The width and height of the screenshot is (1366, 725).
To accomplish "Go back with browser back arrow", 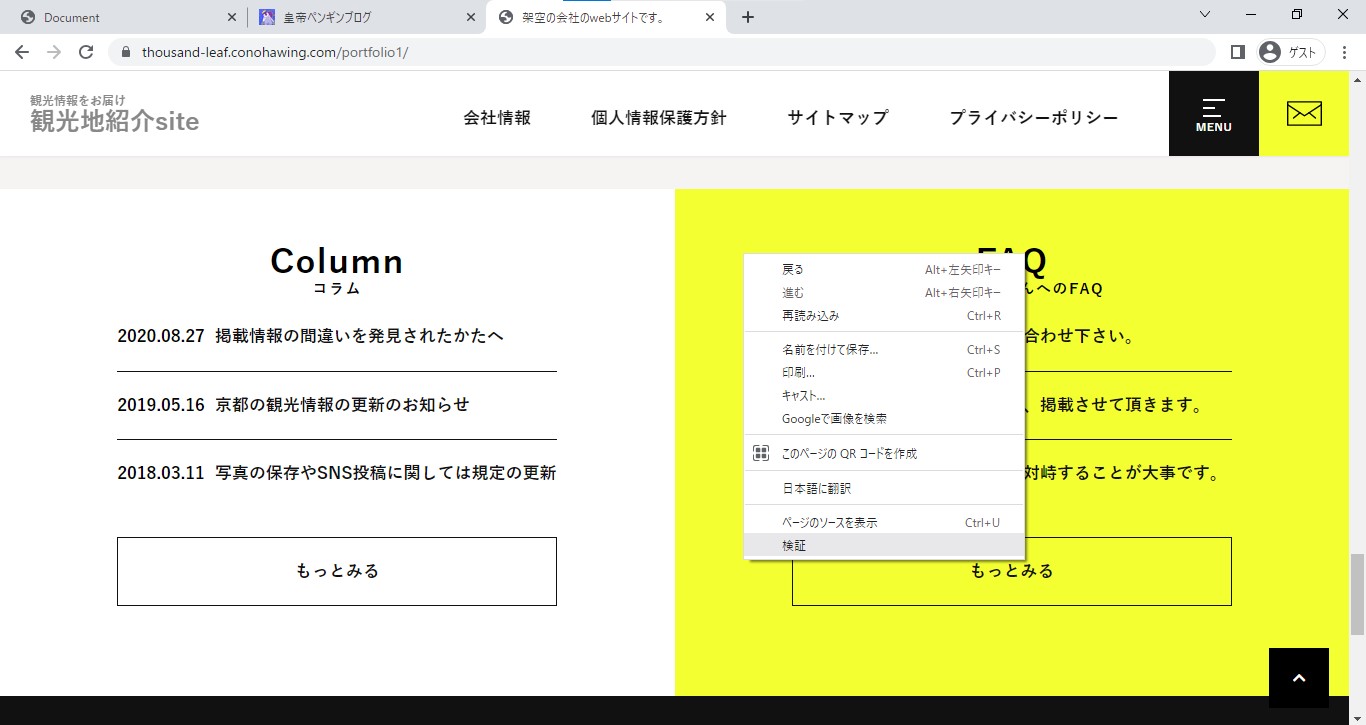I will [x=22, y=52].
